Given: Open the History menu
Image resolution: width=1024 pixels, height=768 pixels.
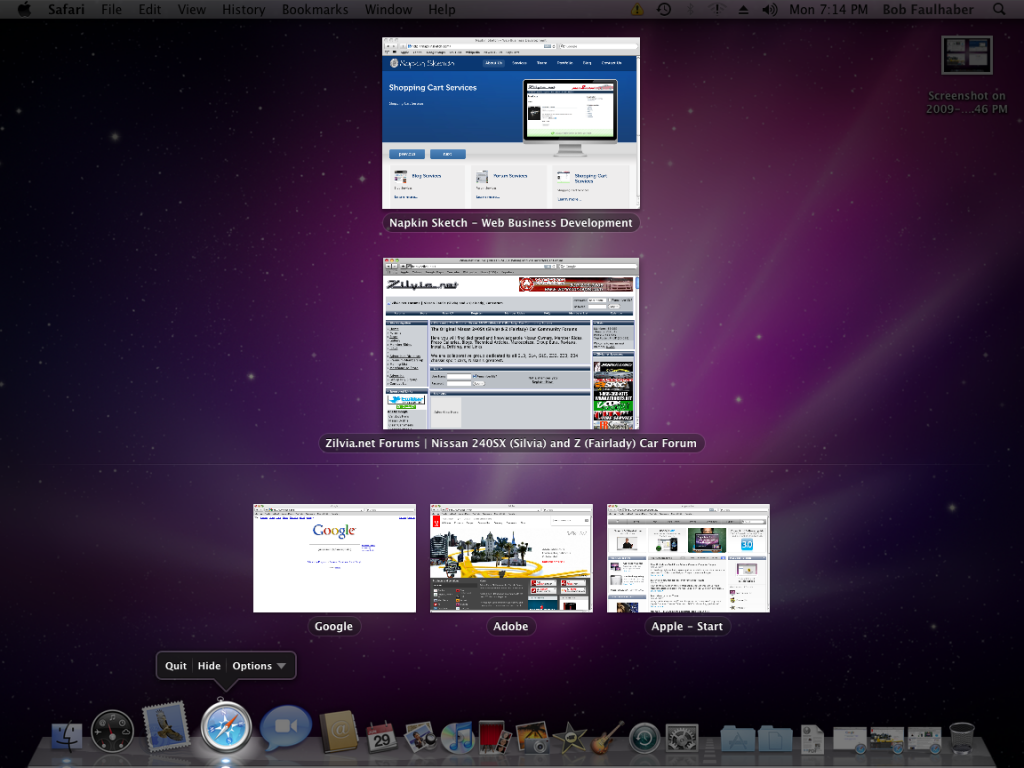Looking at the screenshot, I should [244, 9].
